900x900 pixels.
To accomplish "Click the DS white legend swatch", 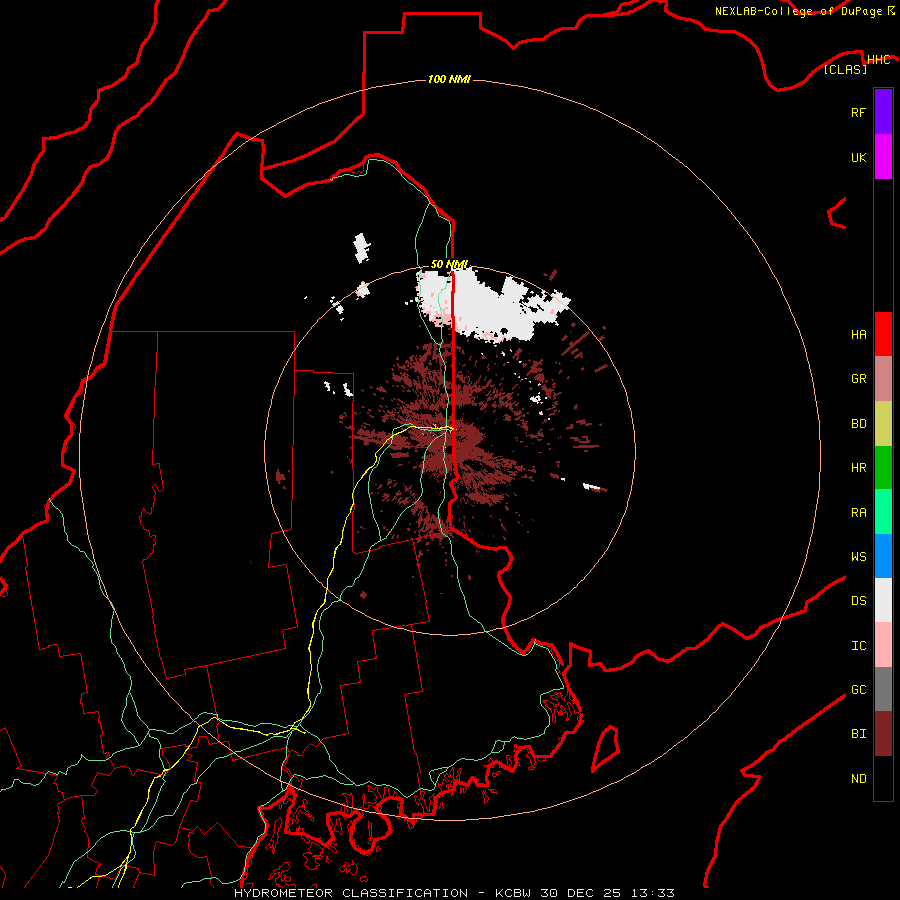I will pos(883,600).
